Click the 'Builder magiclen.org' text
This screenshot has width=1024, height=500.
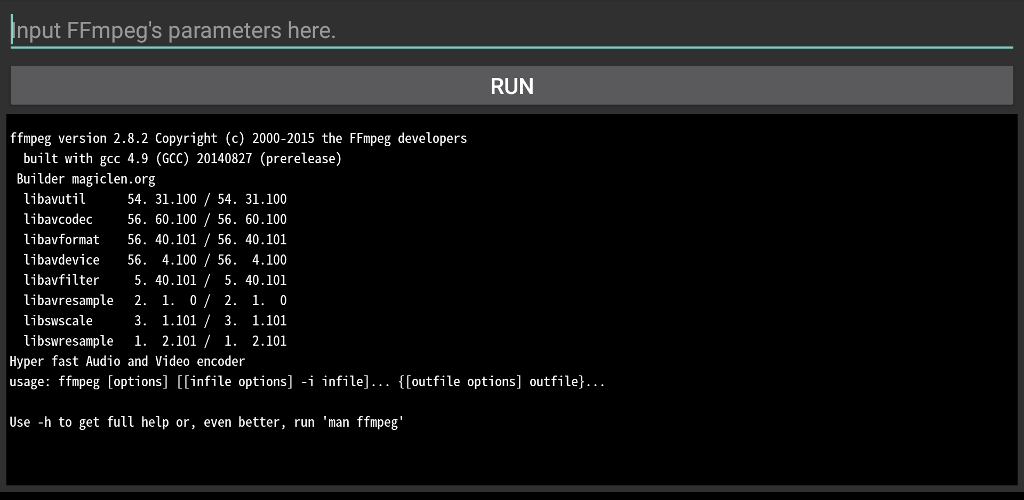[86, 179]
